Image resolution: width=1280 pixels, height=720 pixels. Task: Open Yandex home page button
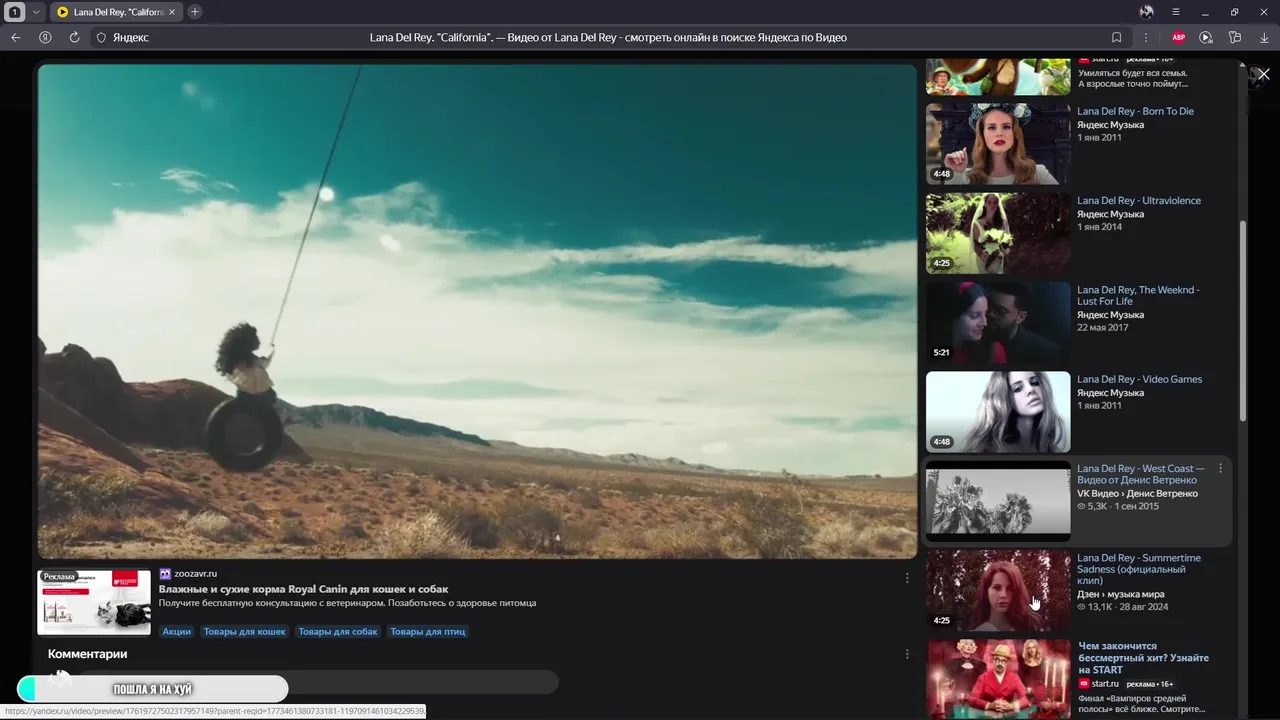(x=45, y=37)
